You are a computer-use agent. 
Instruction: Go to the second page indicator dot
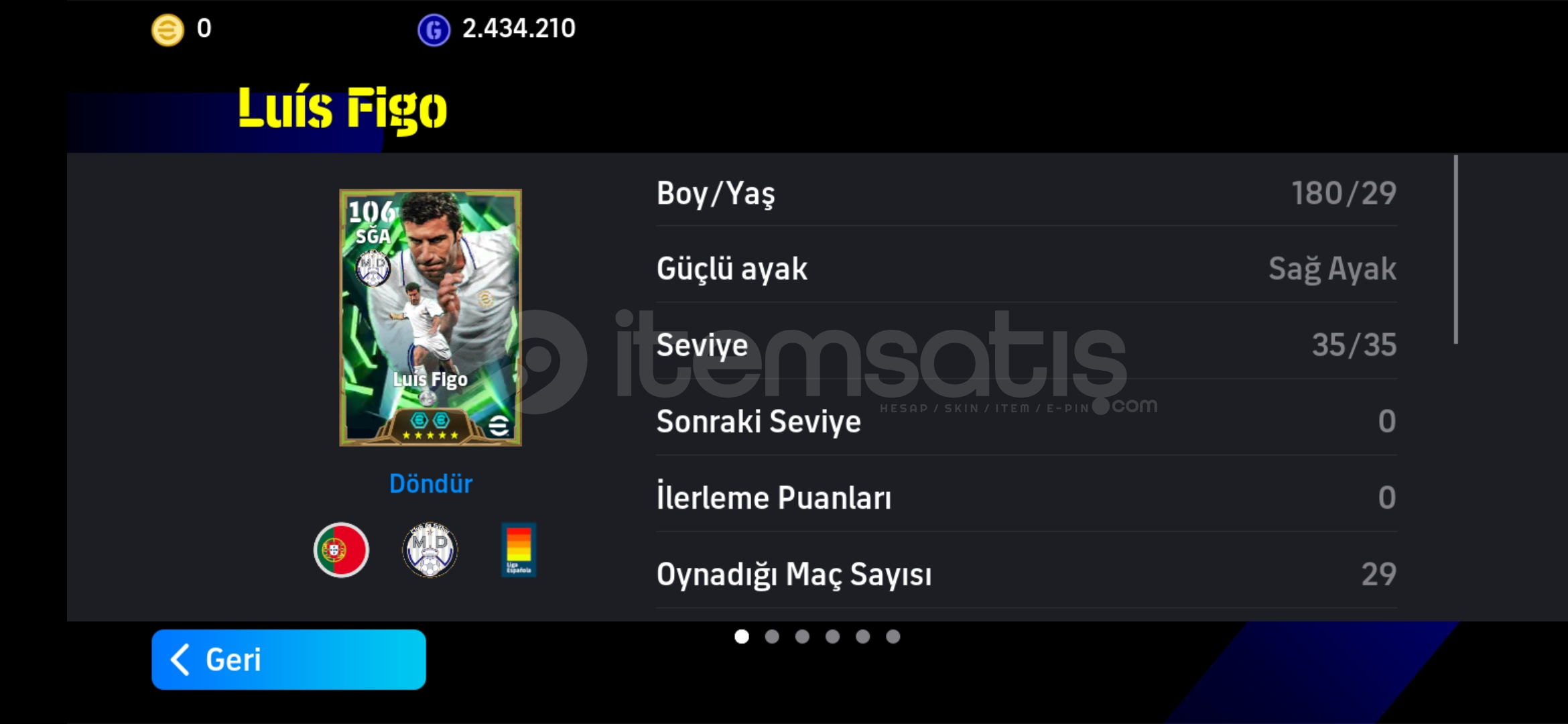pos(772,636)
